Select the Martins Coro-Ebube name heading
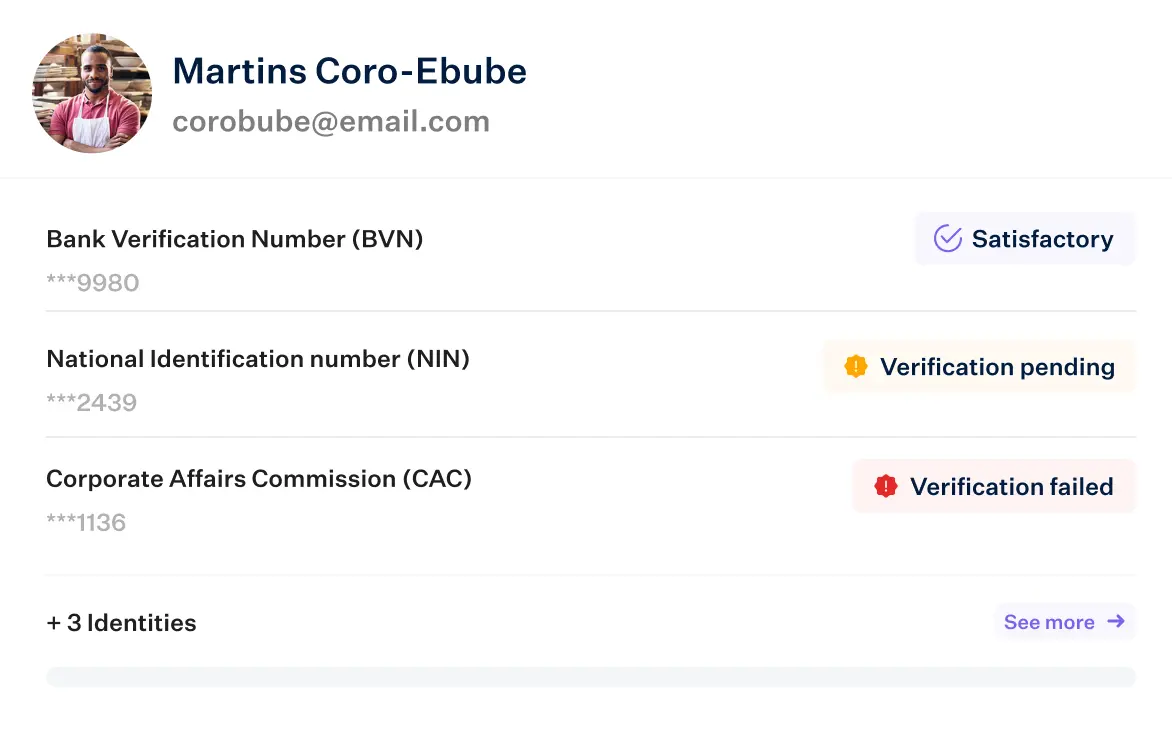Screen dimensions: 1172x737 350,71
